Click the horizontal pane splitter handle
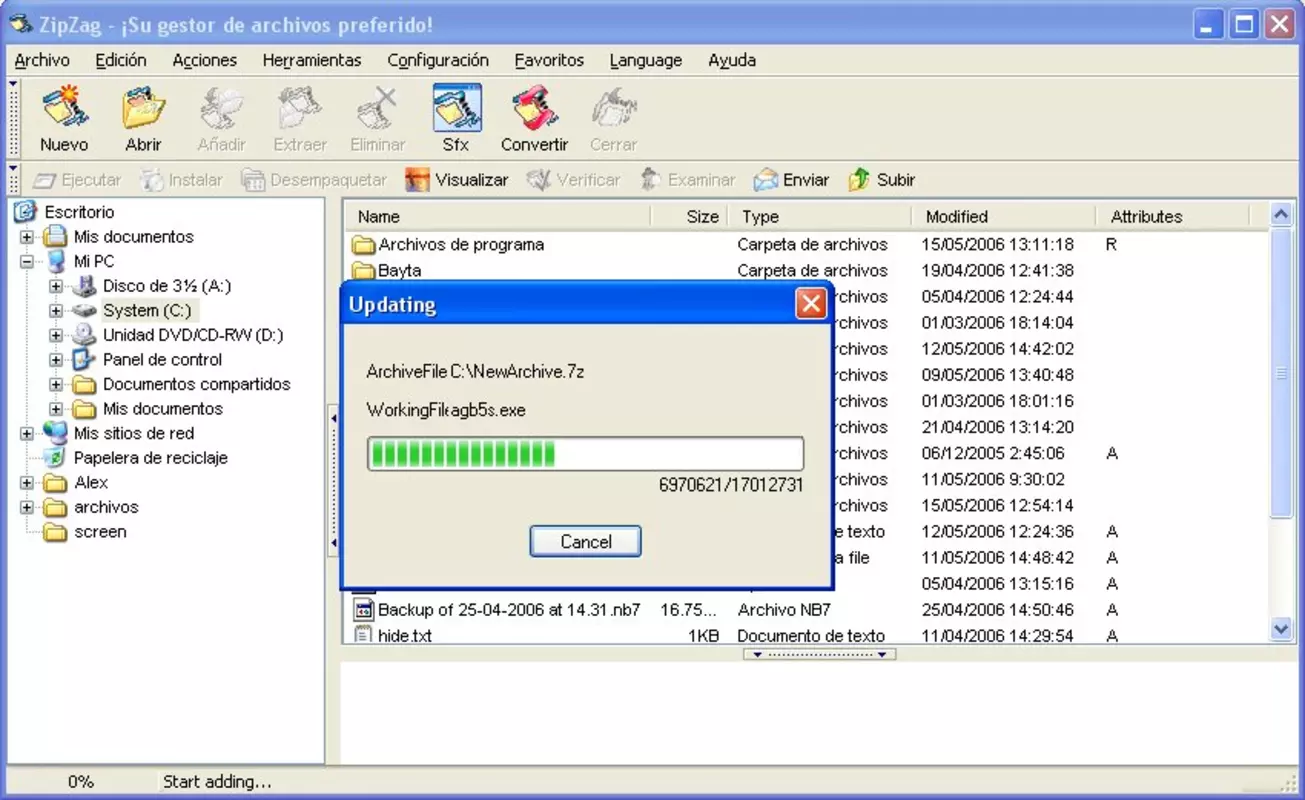The height and width of the screenshot is (800, 1305). coord(819,654)
